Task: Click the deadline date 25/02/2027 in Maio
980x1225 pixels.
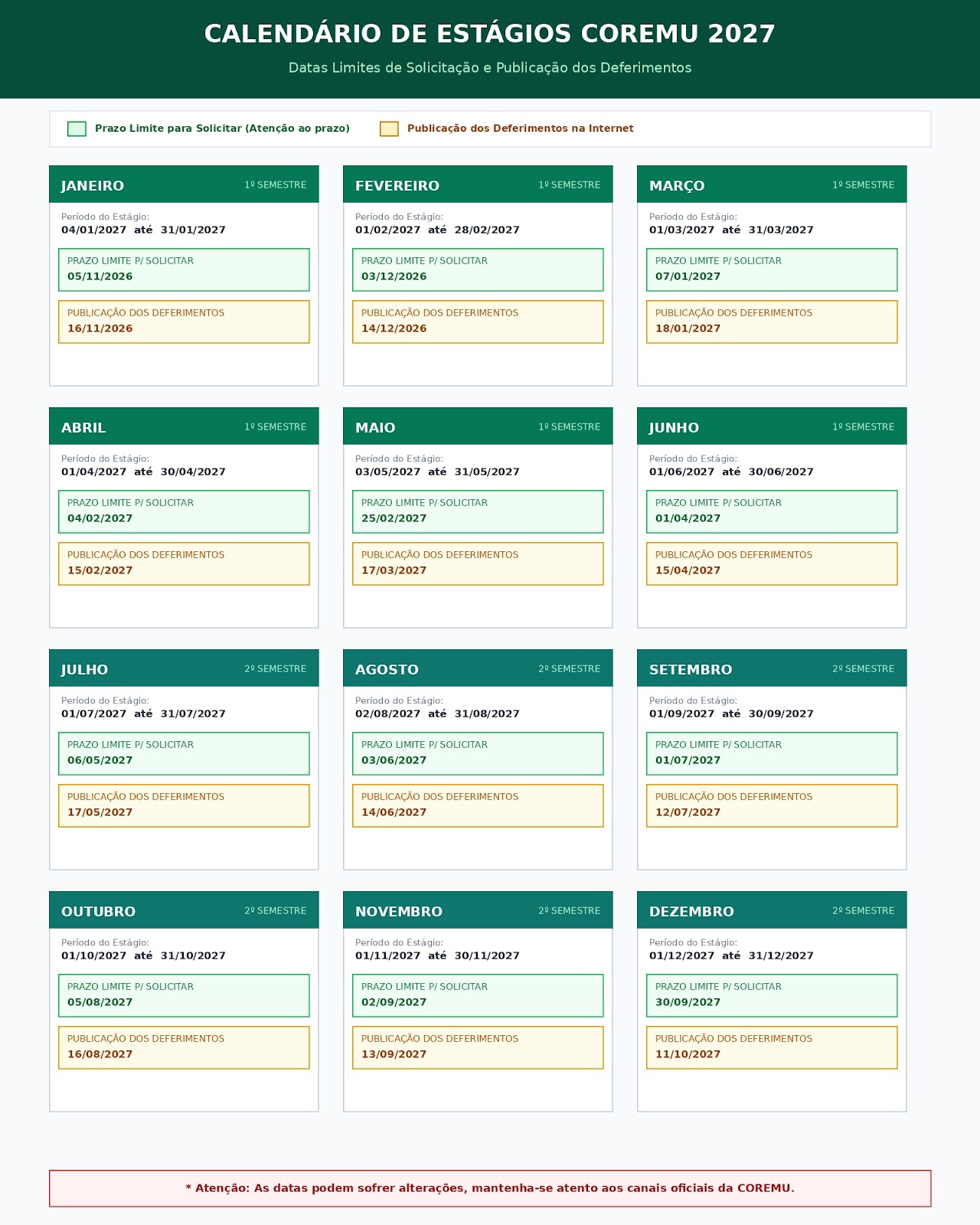Action: (x=394, y=518)
